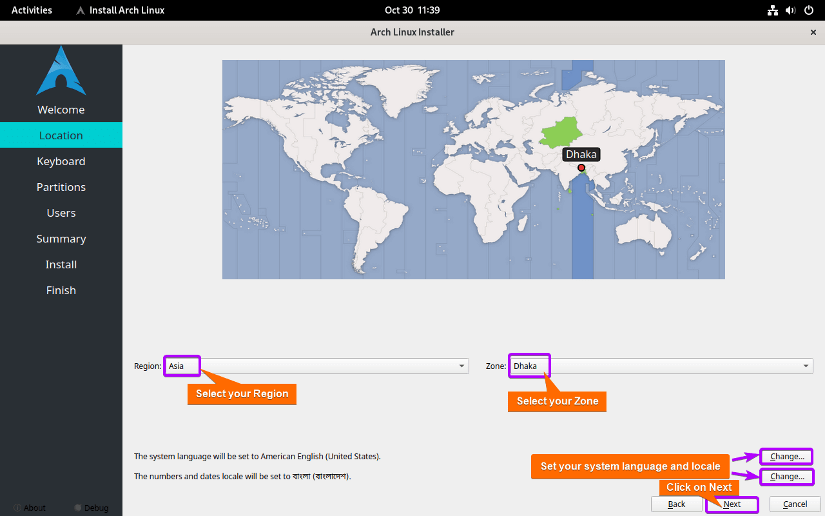
Task: Click Change for numbers and dates locale
Action: click(787, 476)
